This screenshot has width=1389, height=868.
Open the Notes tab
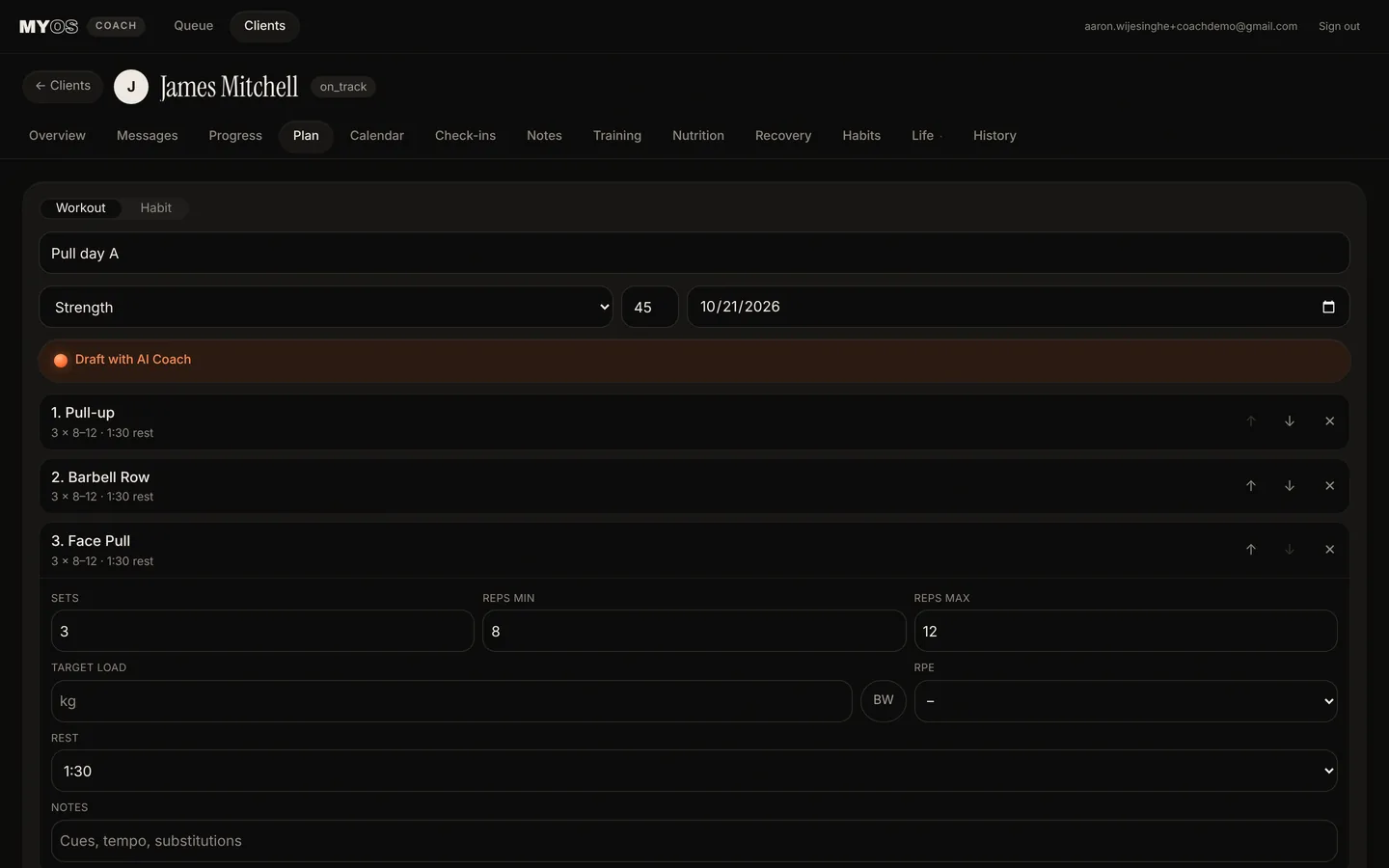[544, 136]
